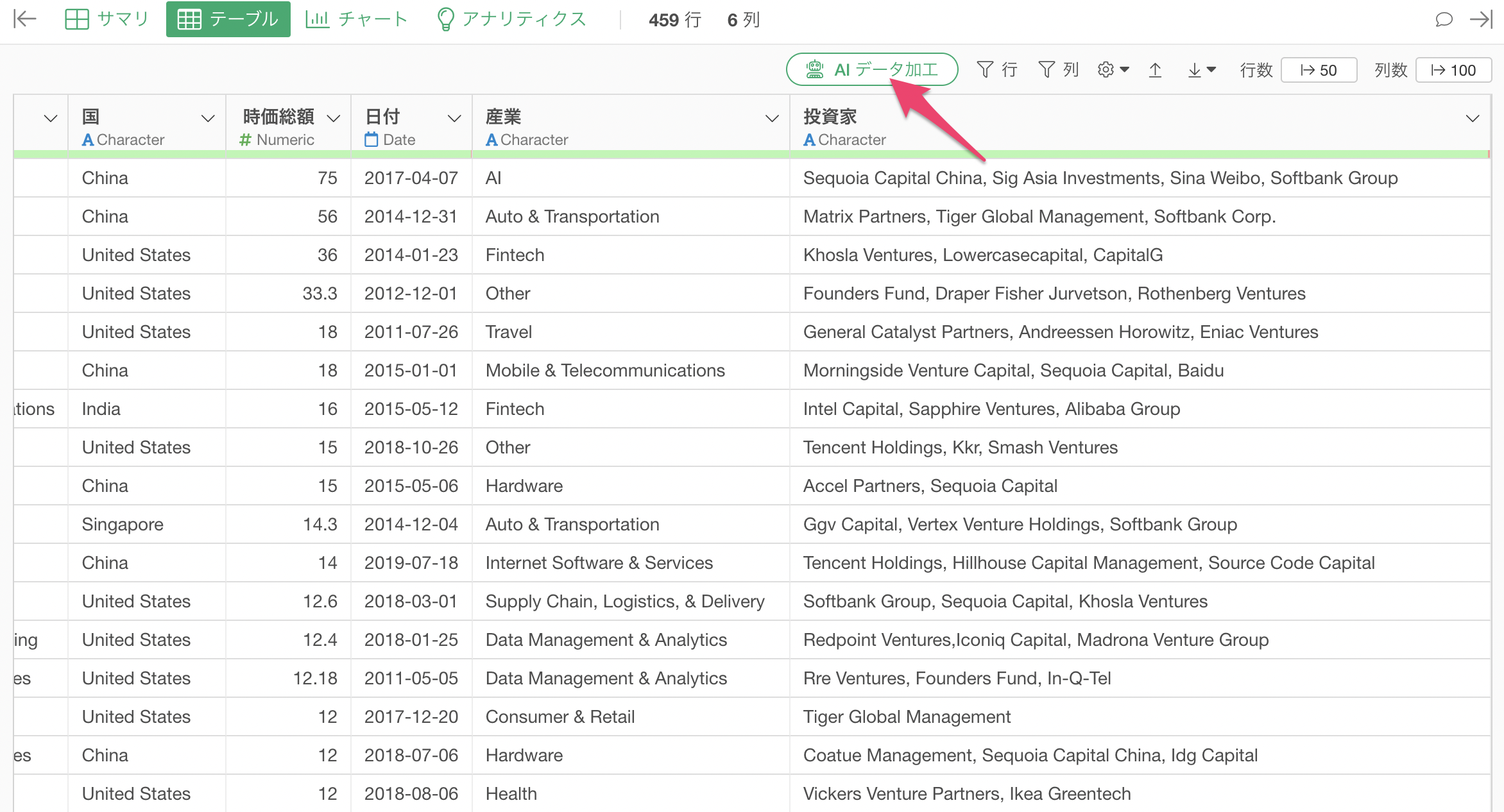Edit the 列数 value field 100
Viewport: 1504px width, 812px height.
tap(1454, 70)
